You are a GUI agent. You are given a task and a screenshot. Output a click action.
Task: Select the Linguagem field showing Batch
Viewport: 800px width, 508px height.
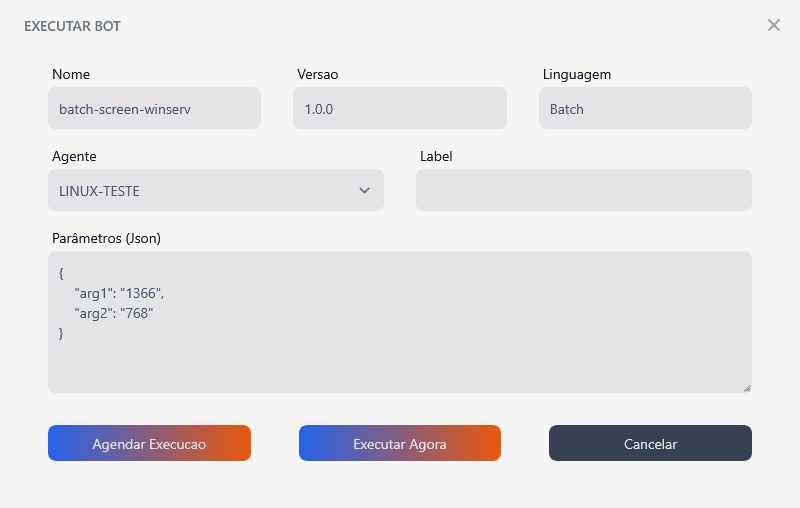[x=645, y=108]
